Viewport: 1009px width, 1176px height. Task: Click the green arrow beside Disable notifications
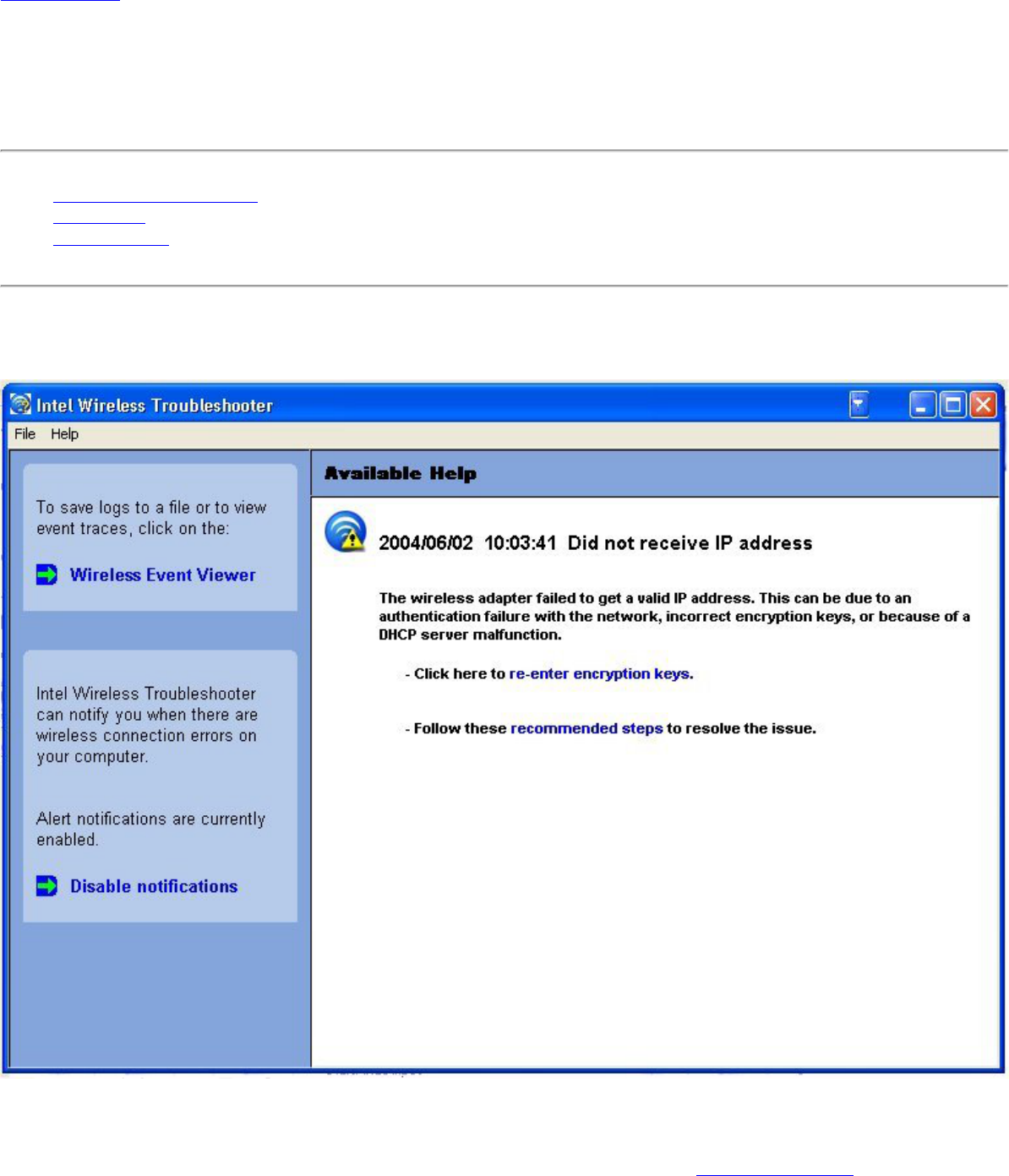click(x=47, y=885)
